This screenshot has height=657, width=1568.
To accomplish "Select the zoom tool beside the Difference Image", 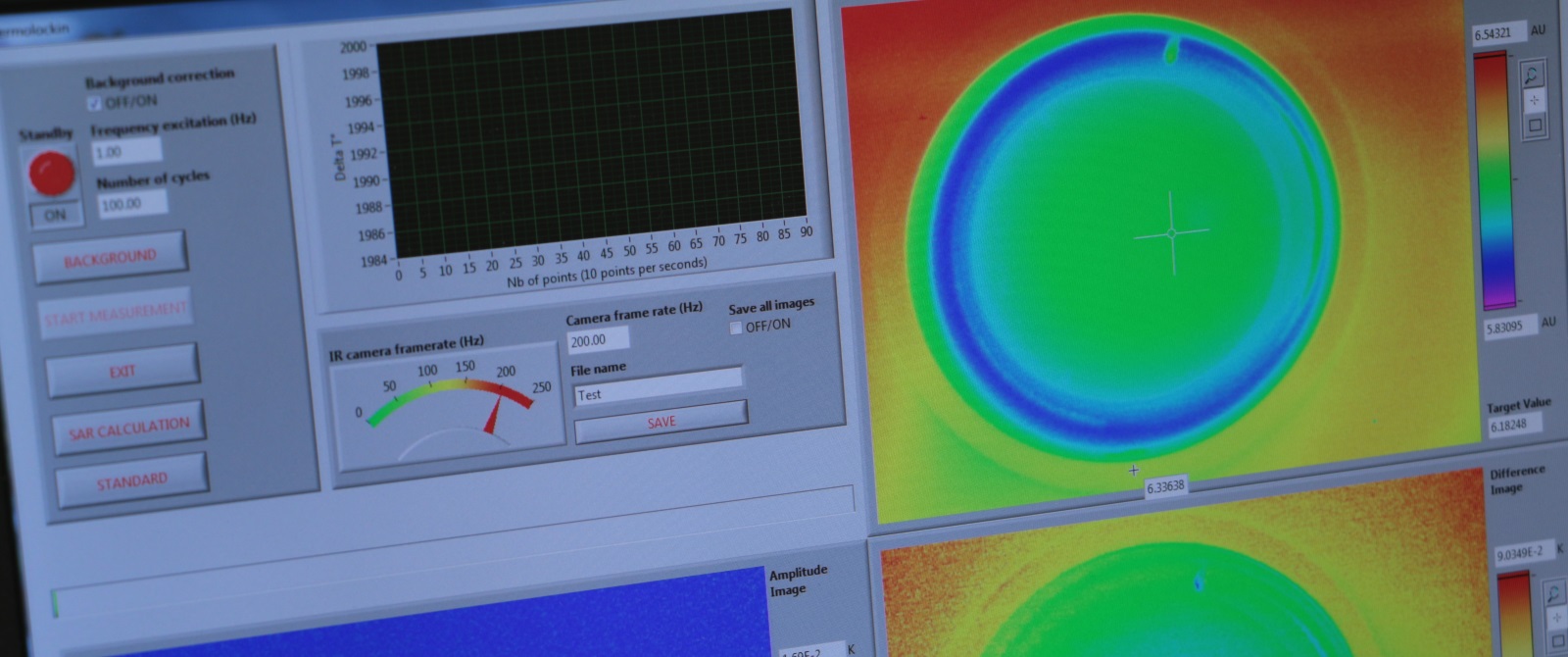I will (1553, 594).
